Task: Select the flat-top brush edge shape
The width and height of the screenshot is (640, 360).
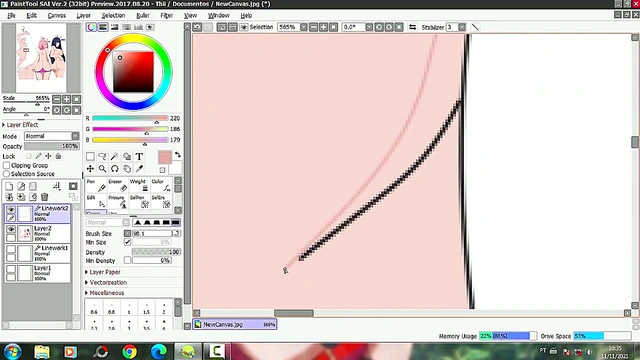Action: coord(176,222)
